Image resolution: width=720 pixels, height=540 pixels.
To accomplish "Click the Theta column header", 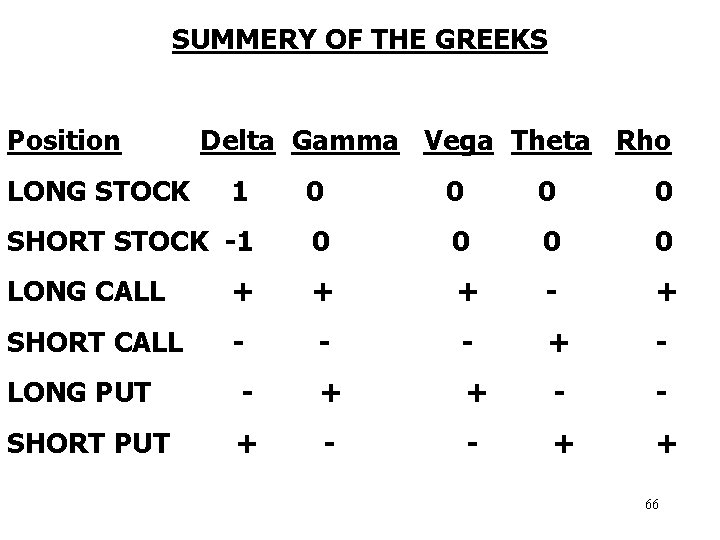I will [x=550, y=141].
